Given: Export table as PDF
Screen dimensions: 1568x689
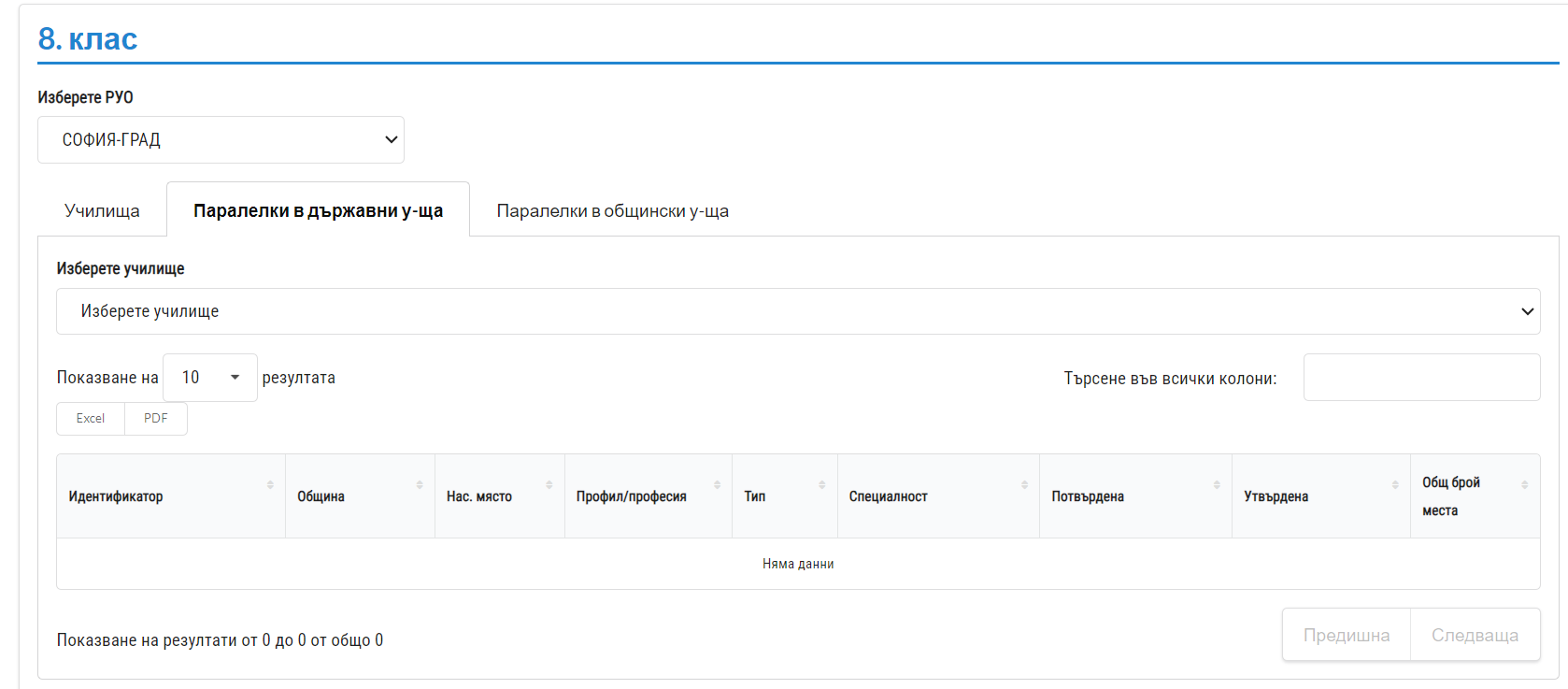Looking at the screenshot, I should pyautogui.click(x=156, y=419).
